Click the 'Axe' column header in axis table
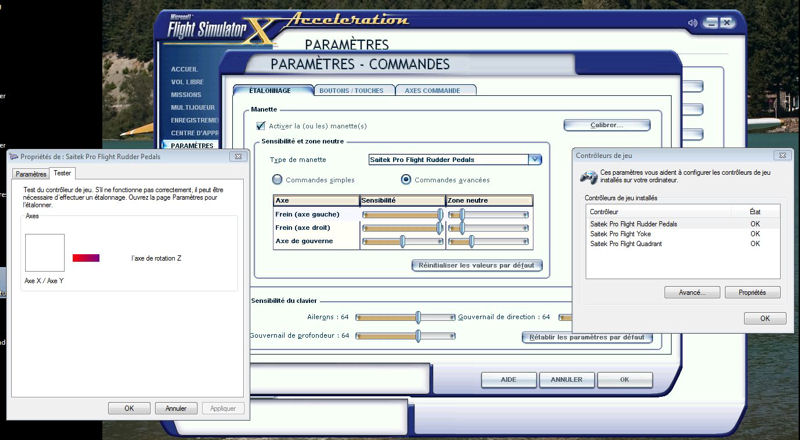 tap(316, 201)
